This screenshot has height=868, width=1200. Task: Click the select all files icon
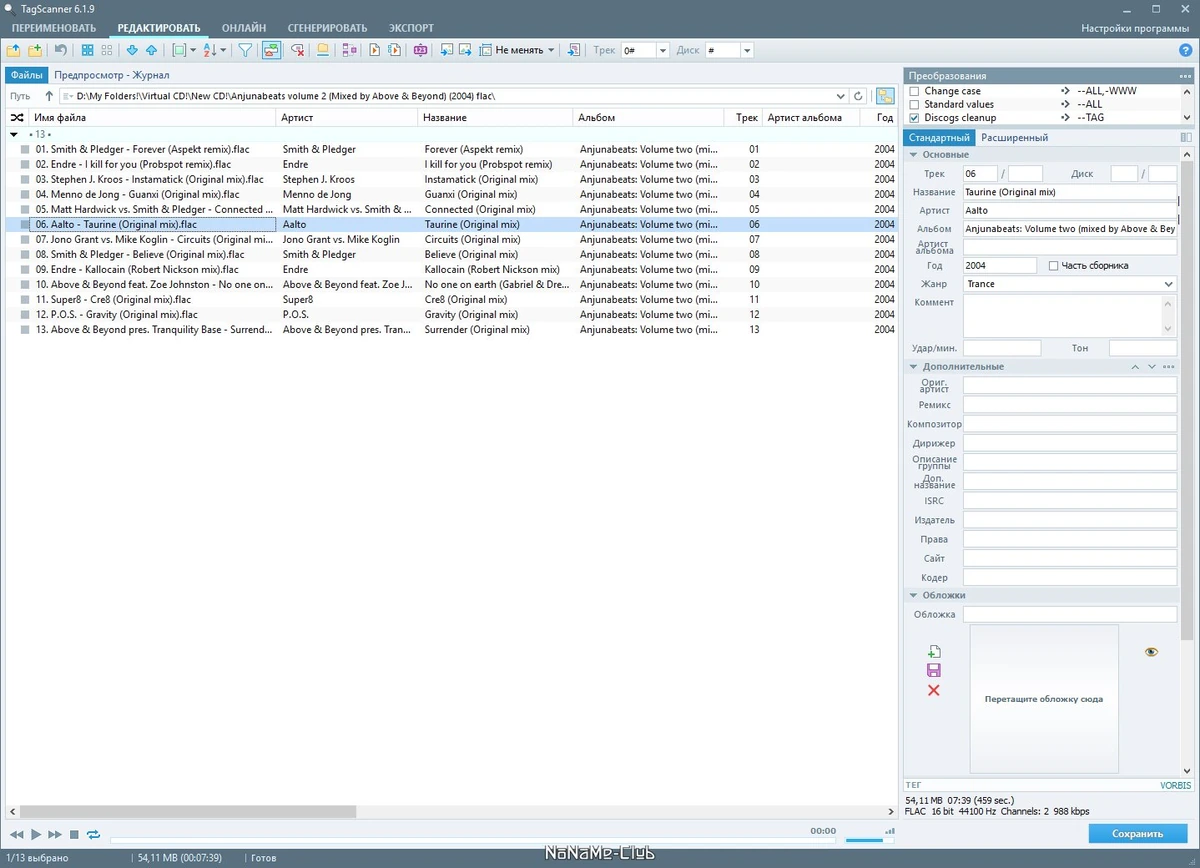(x=88, y=50)
